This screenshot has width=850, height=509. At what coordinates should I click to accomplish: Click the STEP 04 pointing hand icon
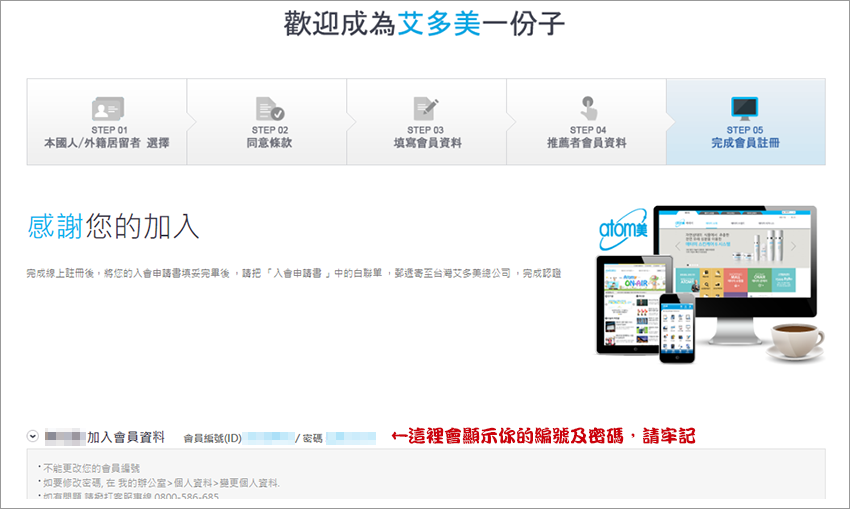click(x=588, y=108)
